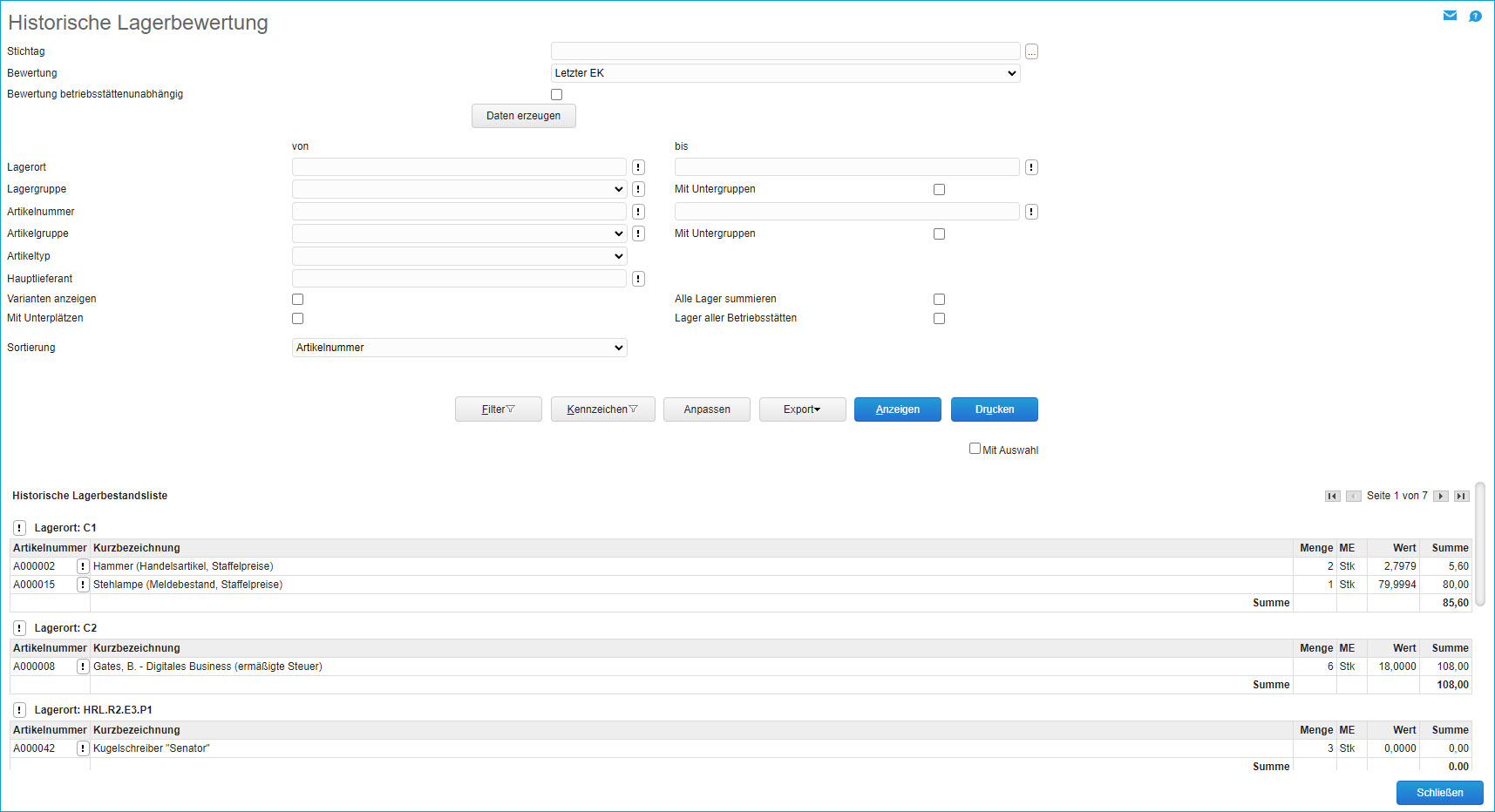Enable Mit Unterplätzen checkbox
This screenshot has width=1495, height=812.
(x=297, y=318)
